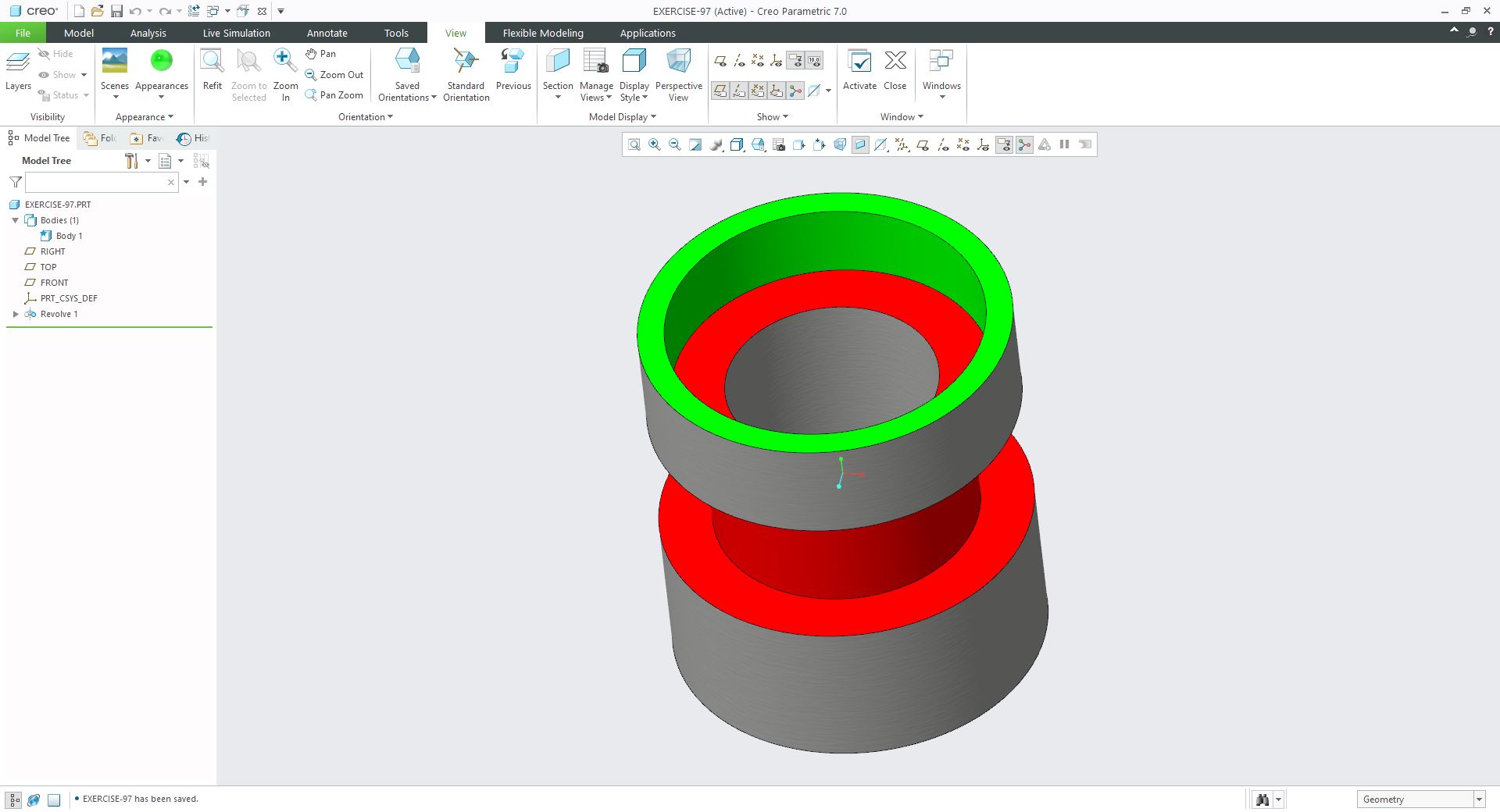This screenshot has width=1500, height=812.
Task: Click the full screen icon in status bar
Action: point(54,800)
